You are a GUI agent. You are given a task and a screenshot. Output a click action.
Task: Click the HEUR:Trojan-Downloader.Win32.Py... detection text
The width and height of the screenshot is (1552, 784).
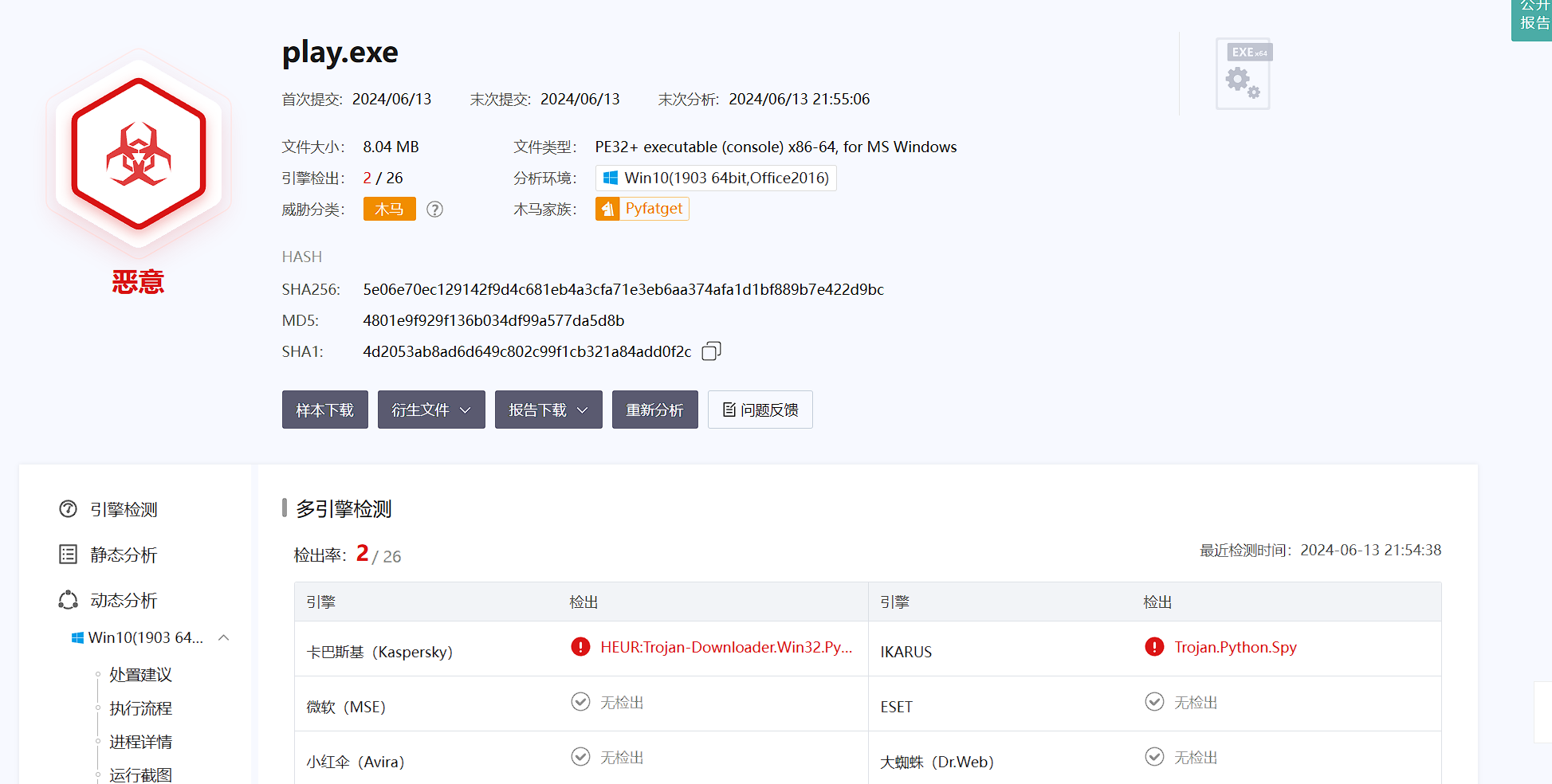(726, 647)
